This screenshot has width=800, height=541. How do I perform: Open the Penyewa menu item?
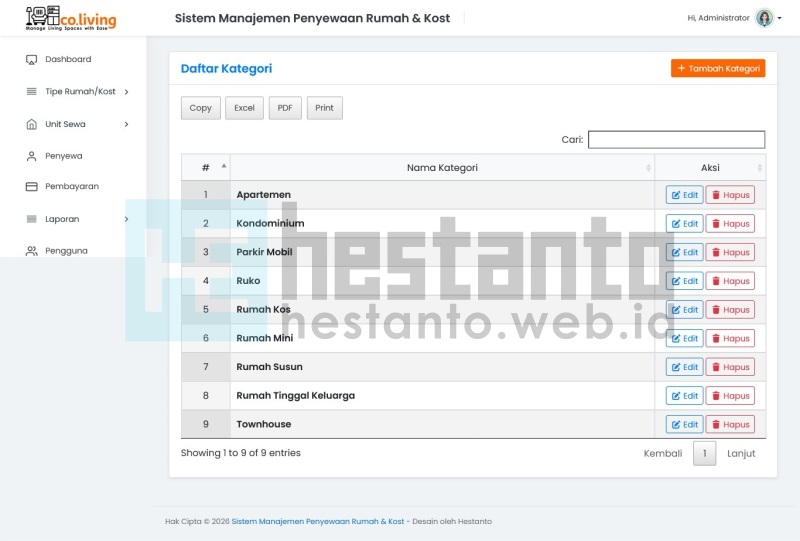click(64, 156)
